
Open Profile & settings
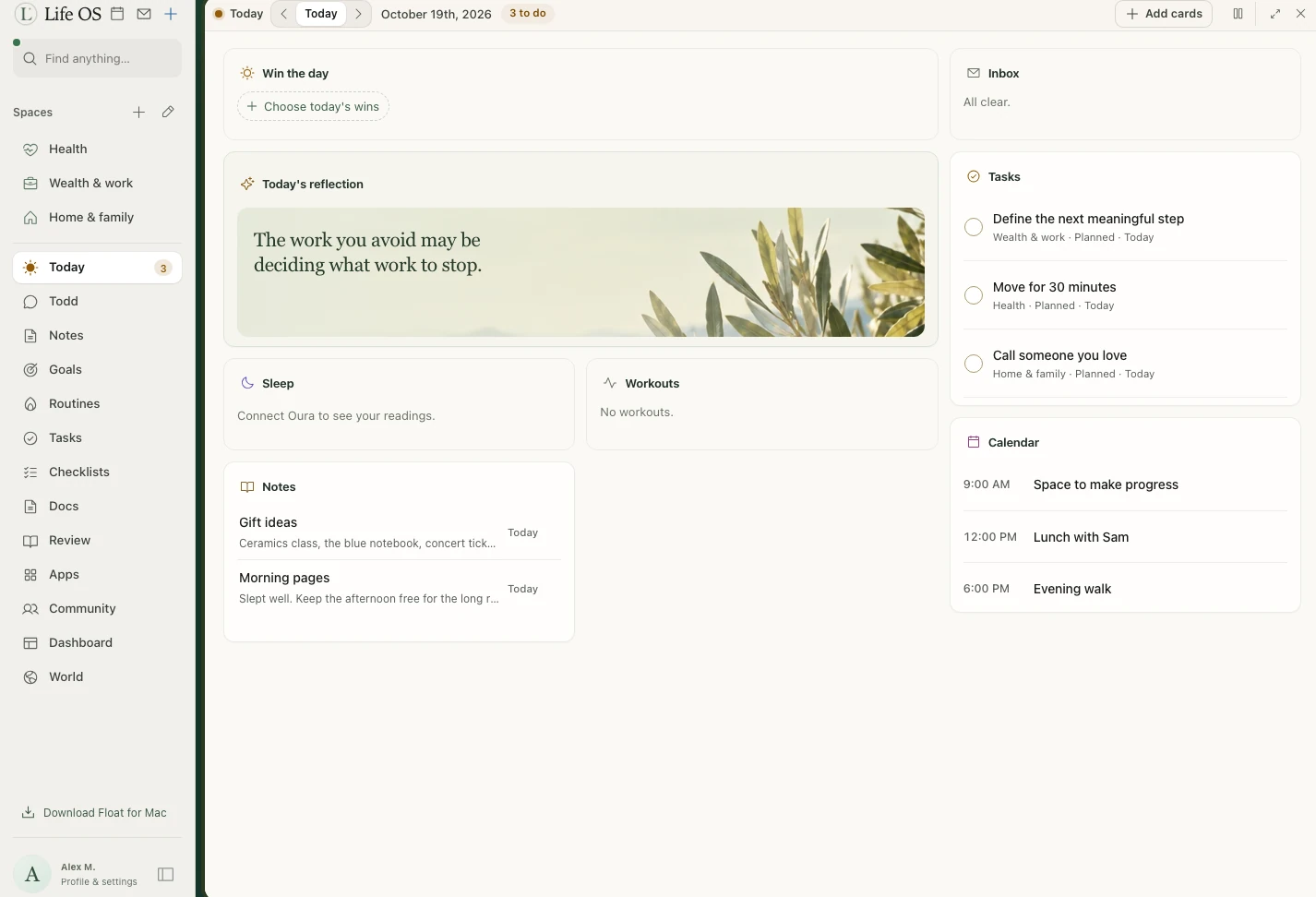tap(99, 881)
